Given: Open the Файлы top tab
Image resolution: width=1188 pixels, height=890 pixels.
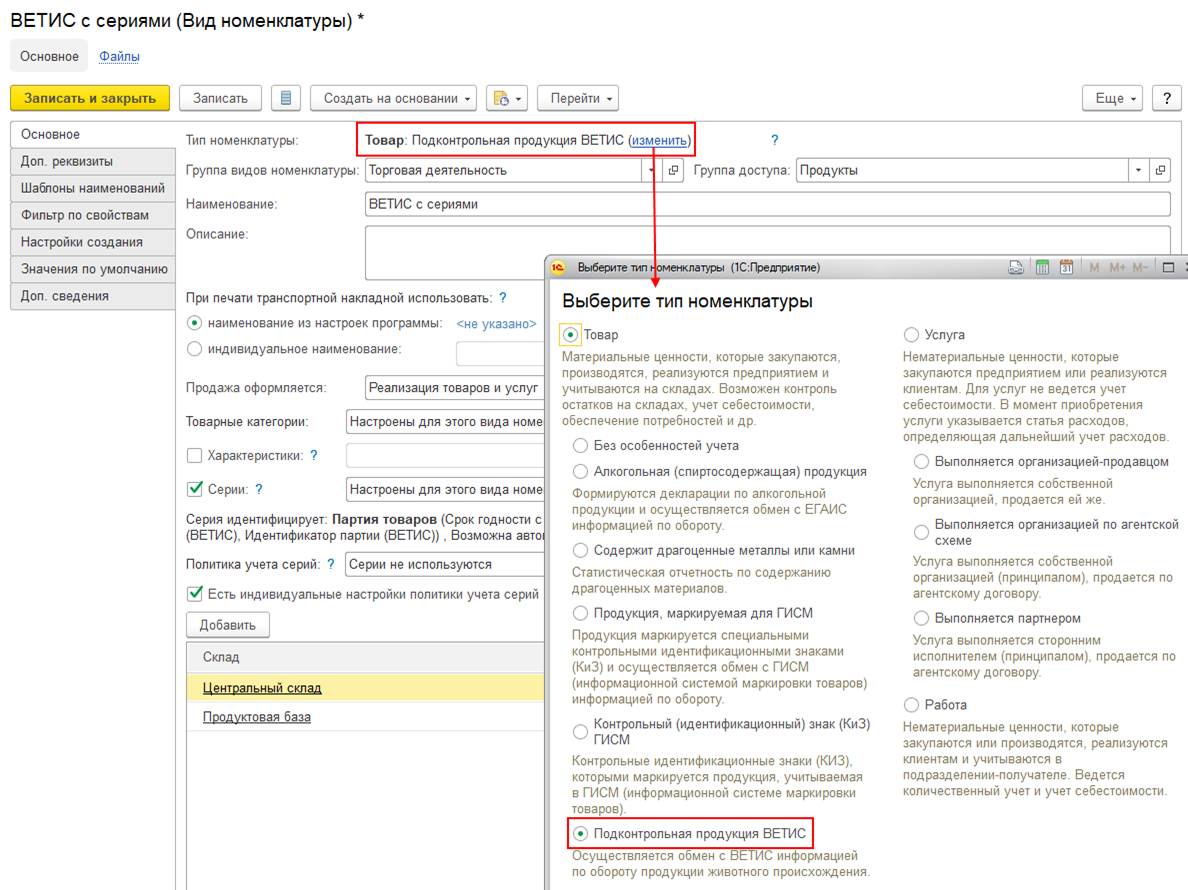Looking at the screenshot, I should tap(120, 57).
